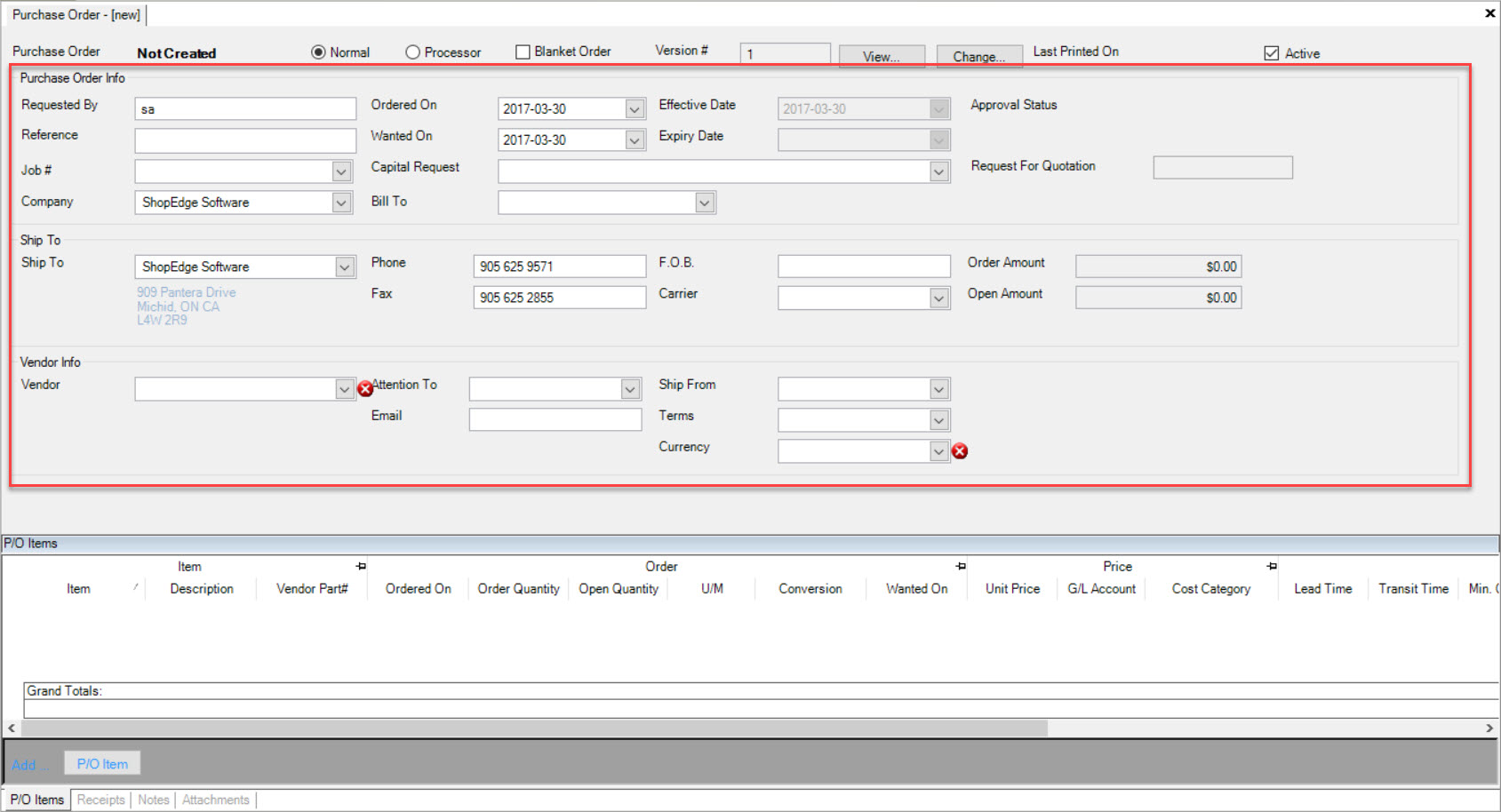Open the Carrier dropdown
1501x812 pixels.
click(x=939, y=298)
